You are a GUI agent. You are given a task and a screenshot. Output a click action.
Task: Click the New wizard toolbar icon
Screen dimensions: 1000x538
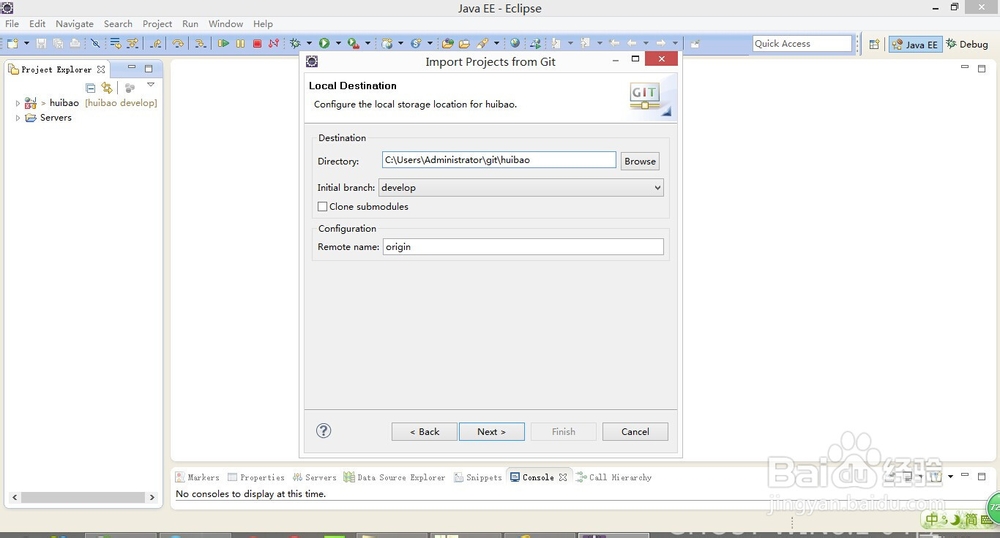(12, 43)
